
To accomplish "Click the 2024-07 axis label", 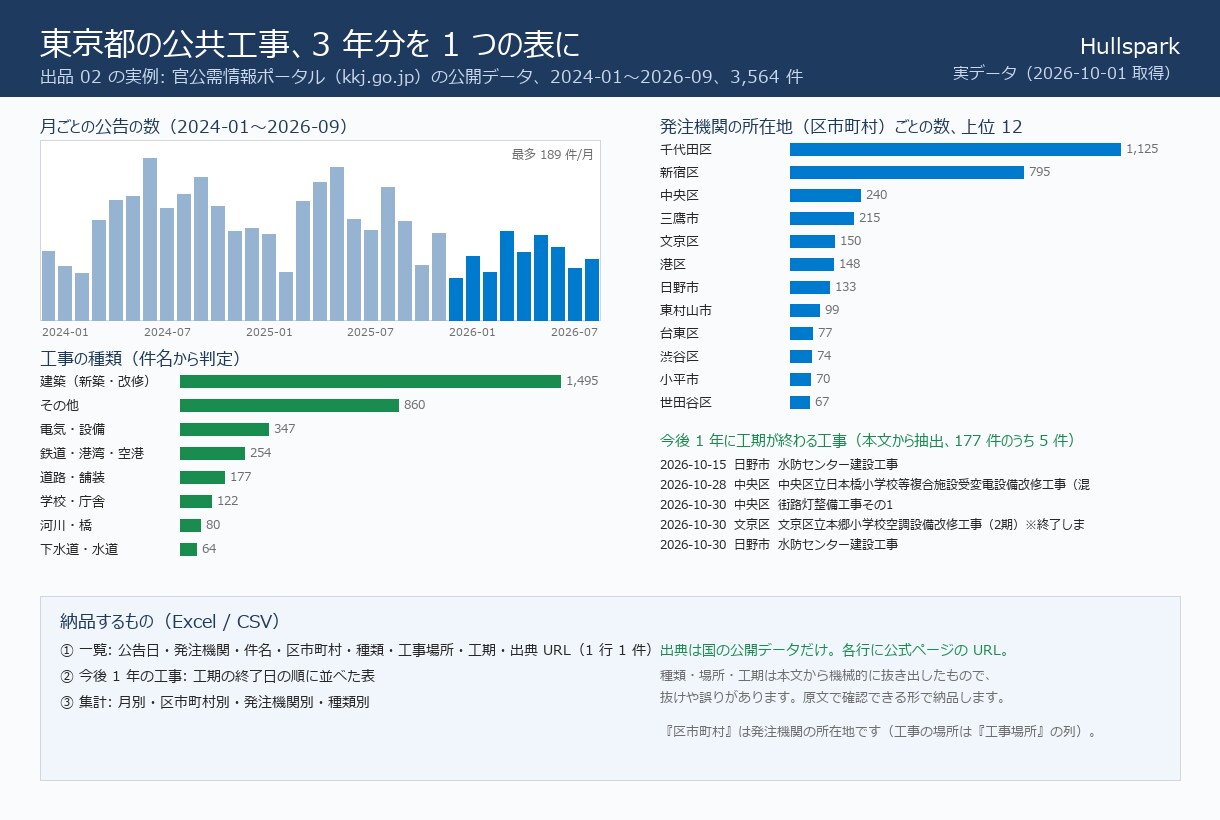I will (167, 332).
